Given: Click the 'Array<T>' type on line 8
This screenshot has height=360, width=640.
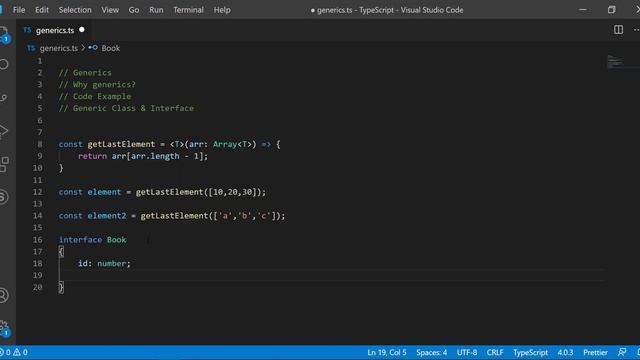Looking at the screenshot, I should tap(232, 144).
